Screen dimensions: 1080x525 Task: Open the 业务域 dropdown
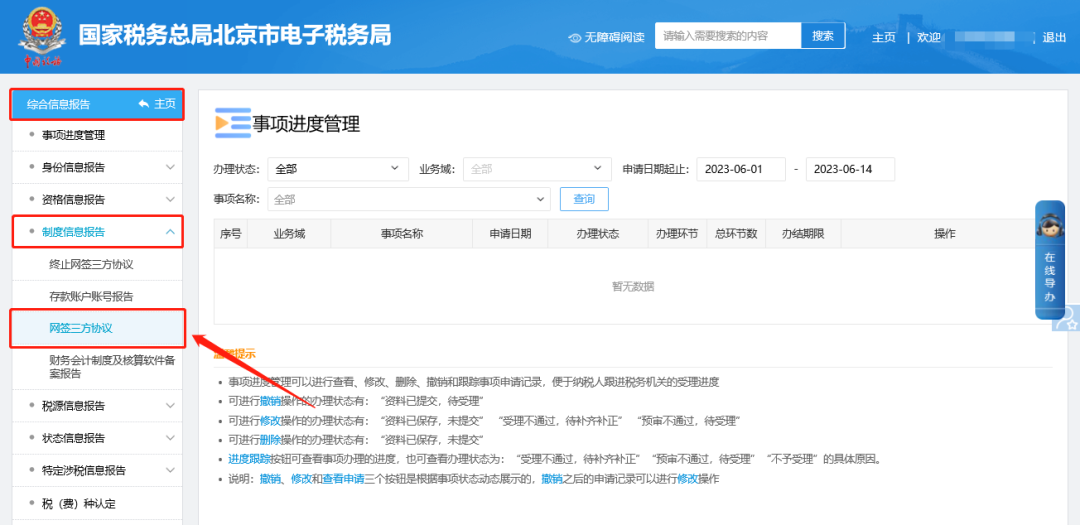click(537, 168)
